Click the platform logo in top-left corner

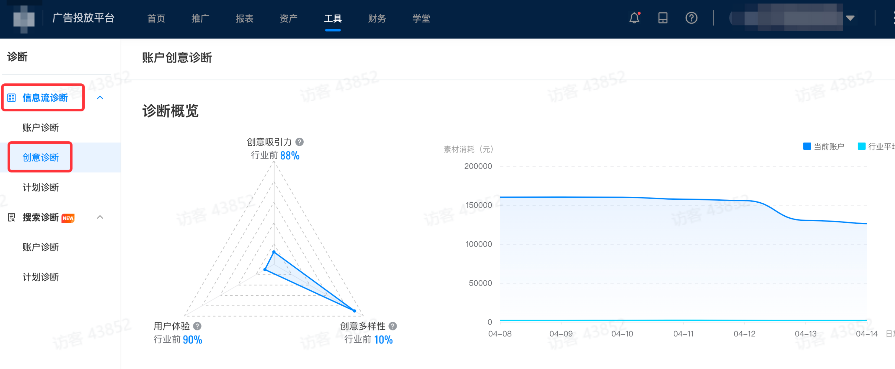click(25, 18)
